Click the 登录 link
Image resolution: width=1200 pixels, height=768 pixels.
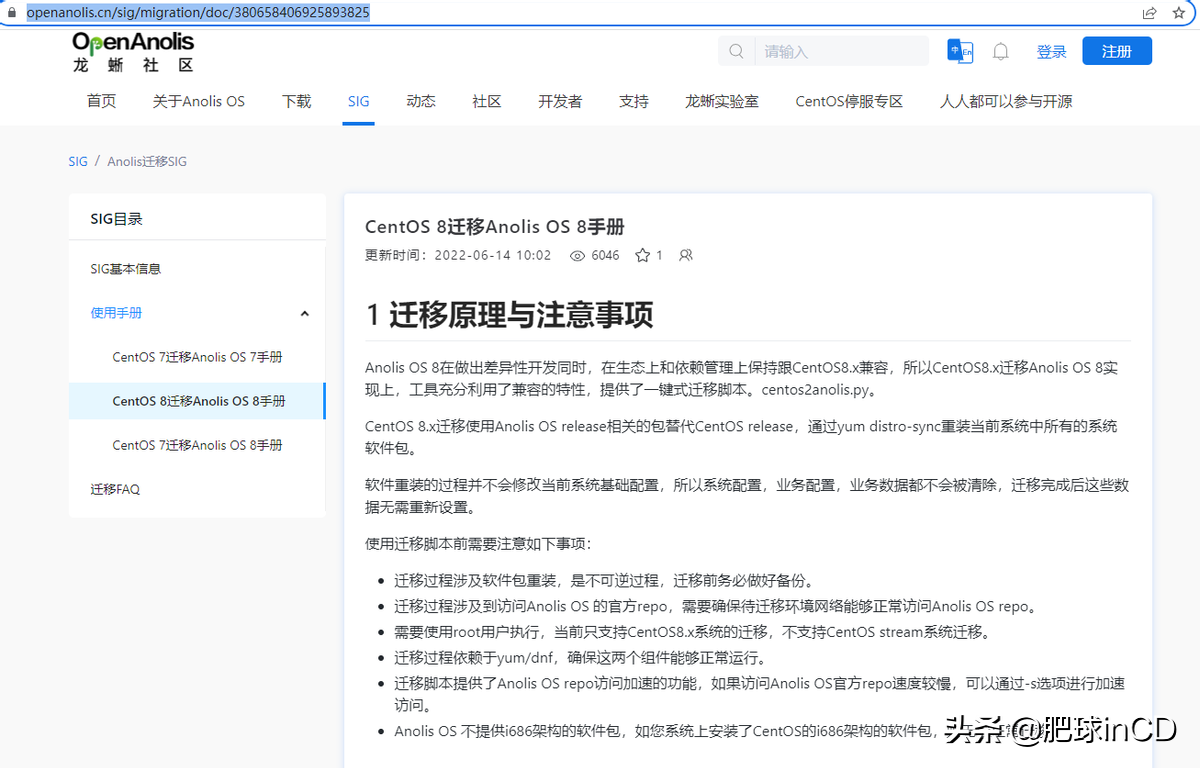coord(1051,51)
